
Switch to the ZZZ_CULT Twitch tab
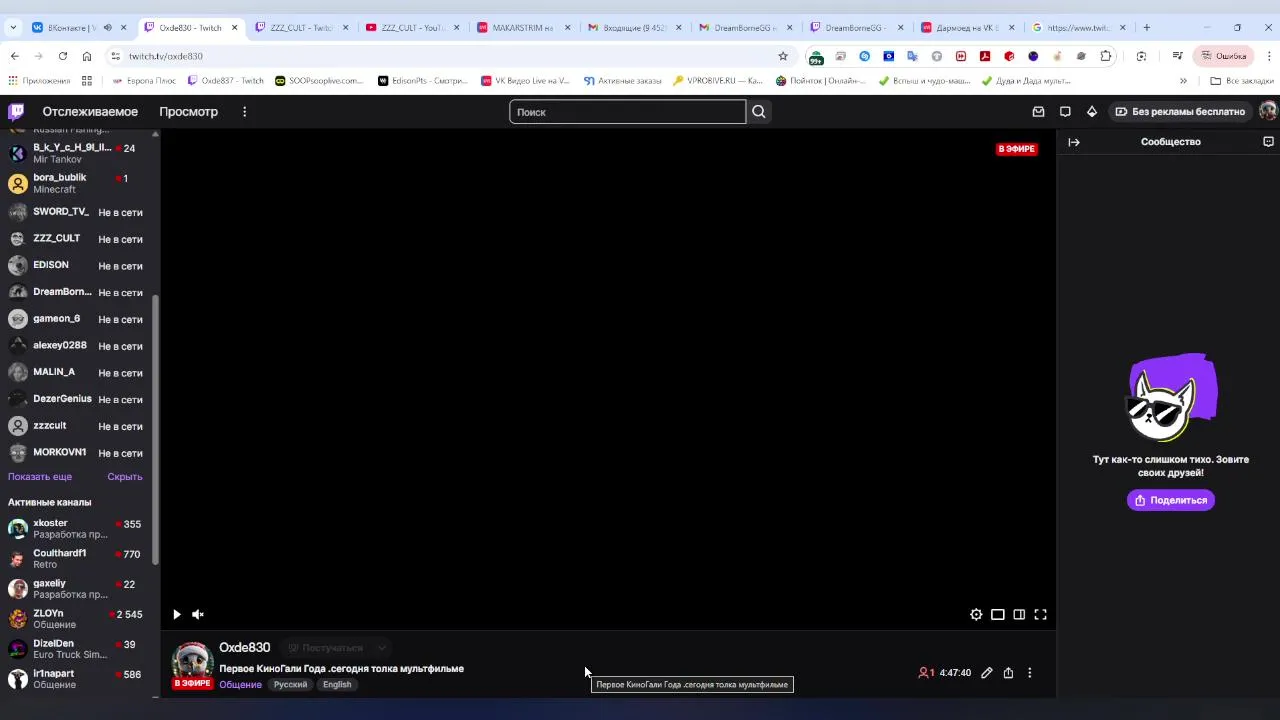(301, 27)
